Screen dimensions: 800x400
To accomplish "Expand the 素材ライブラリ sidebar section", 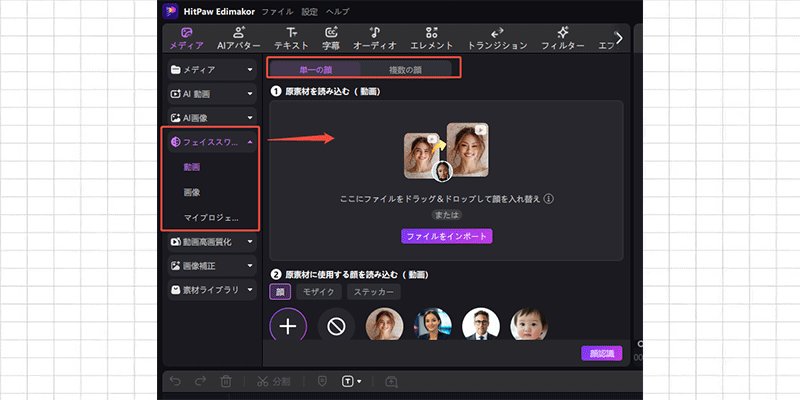I will click(212, 290).
